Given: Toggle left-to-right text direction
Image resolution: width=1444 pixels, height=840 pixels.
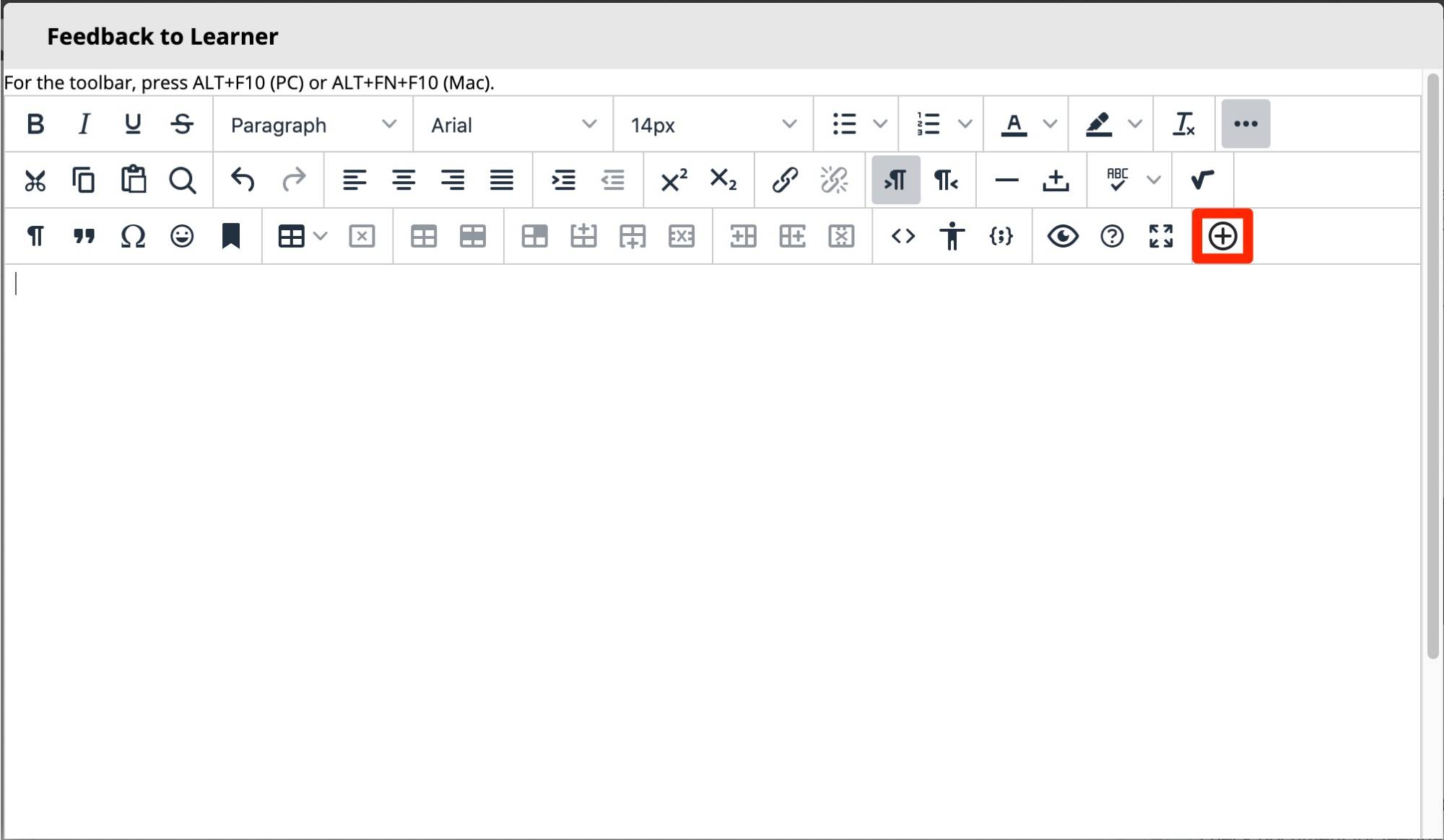Looking at the screenshot, I should click(895, 180).
